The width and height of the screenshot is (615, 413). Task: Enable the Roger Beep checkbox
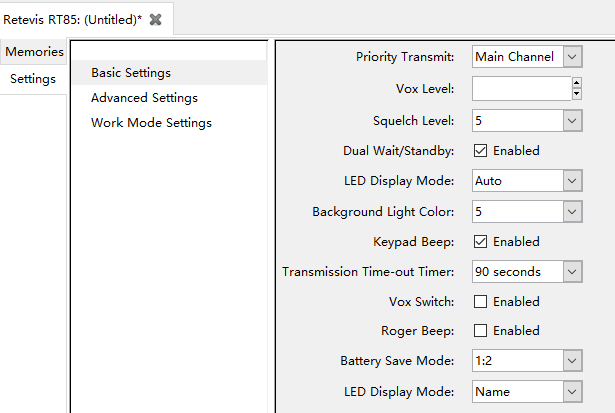[x=480, y=331]
